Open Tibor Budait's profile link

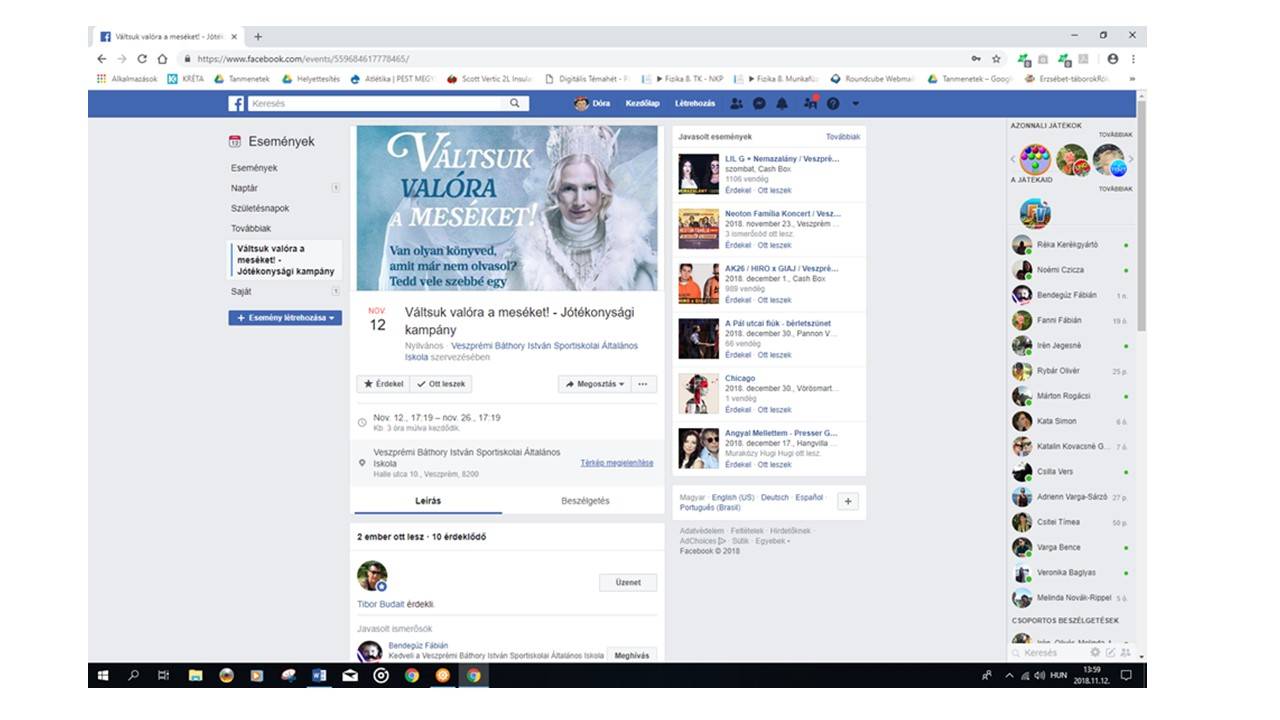[381, 604]
